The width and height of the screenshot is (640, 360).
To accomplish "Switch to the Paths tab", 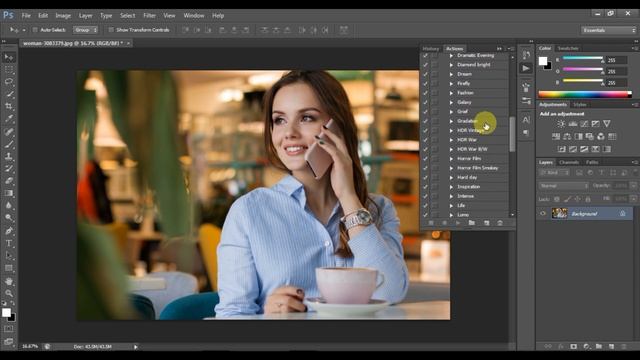I will [x=592, y=162].
